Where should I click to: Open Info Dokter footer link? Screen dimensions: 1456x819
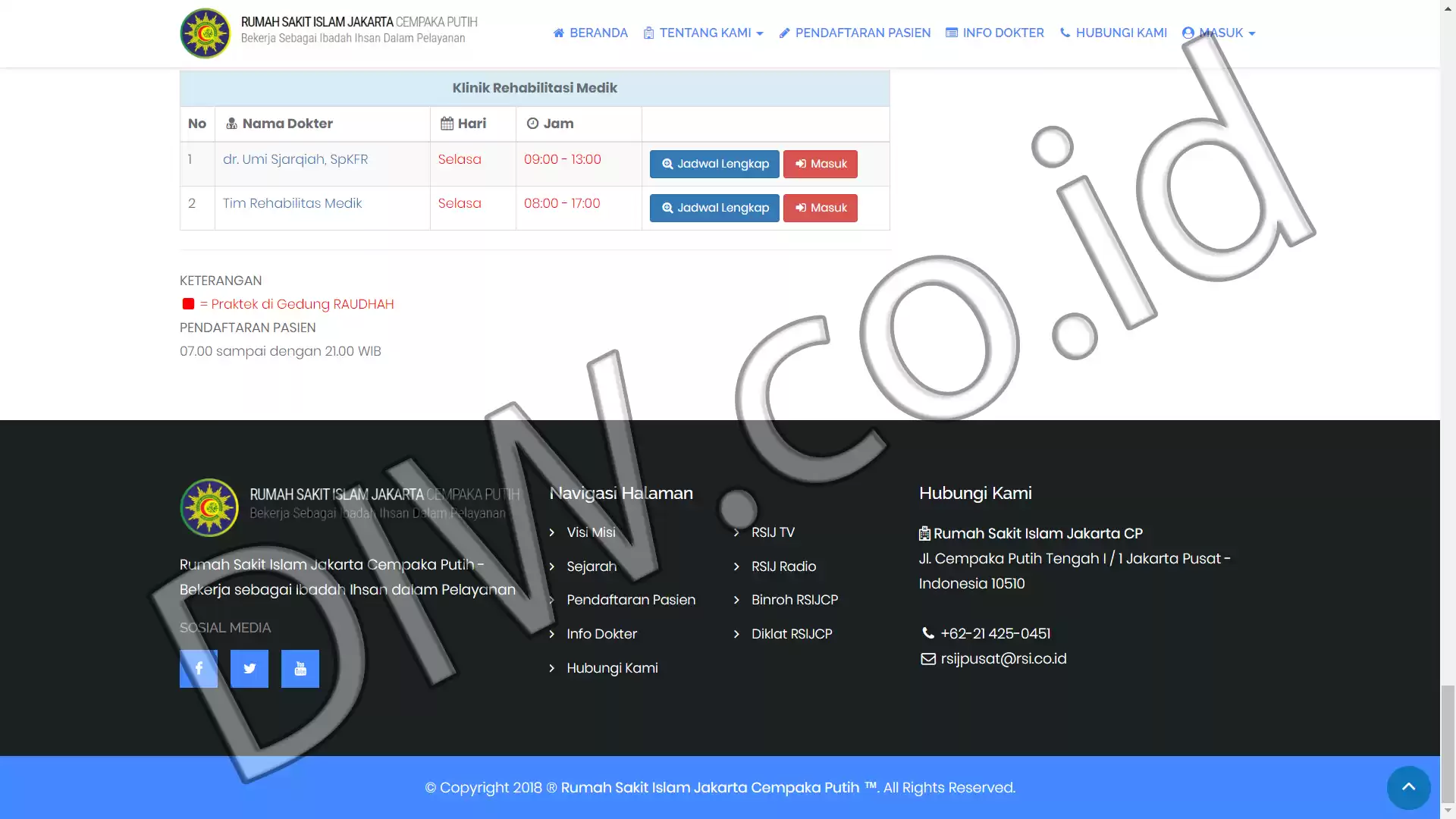601,634
